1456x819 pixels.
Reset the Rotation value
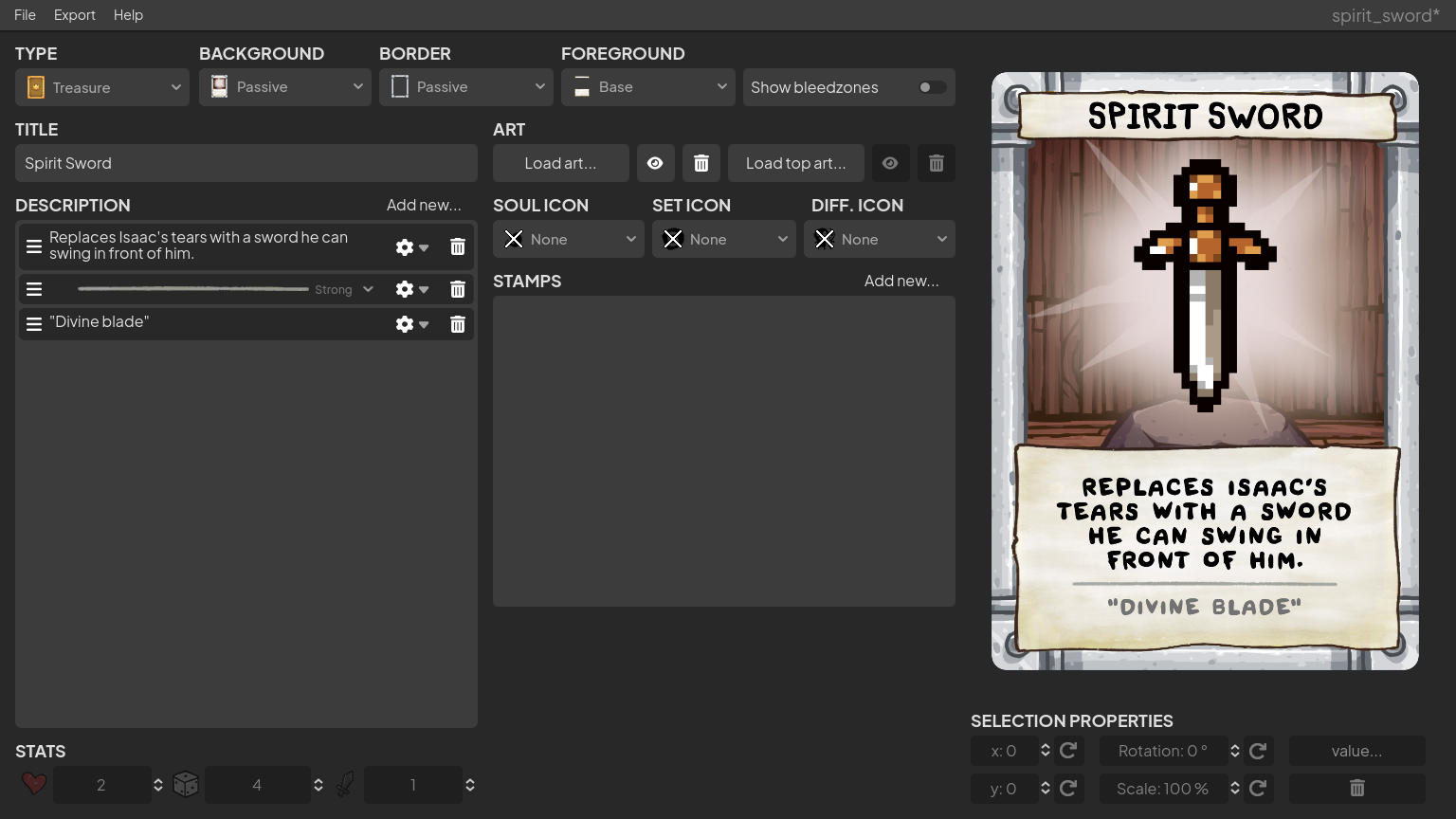click(x=1258, y=751)
